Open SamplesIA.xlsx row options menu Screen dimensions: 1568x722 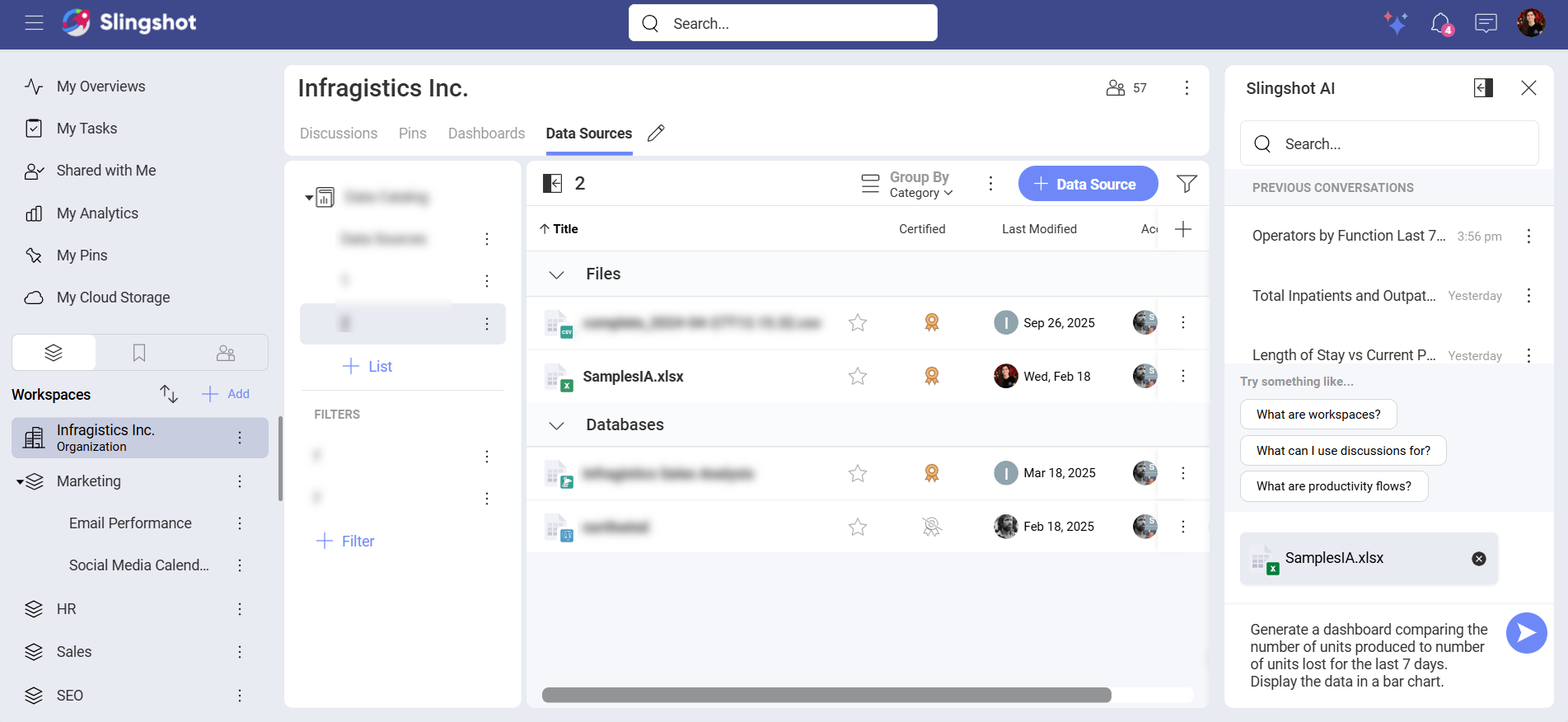[x=1183, y=377]
